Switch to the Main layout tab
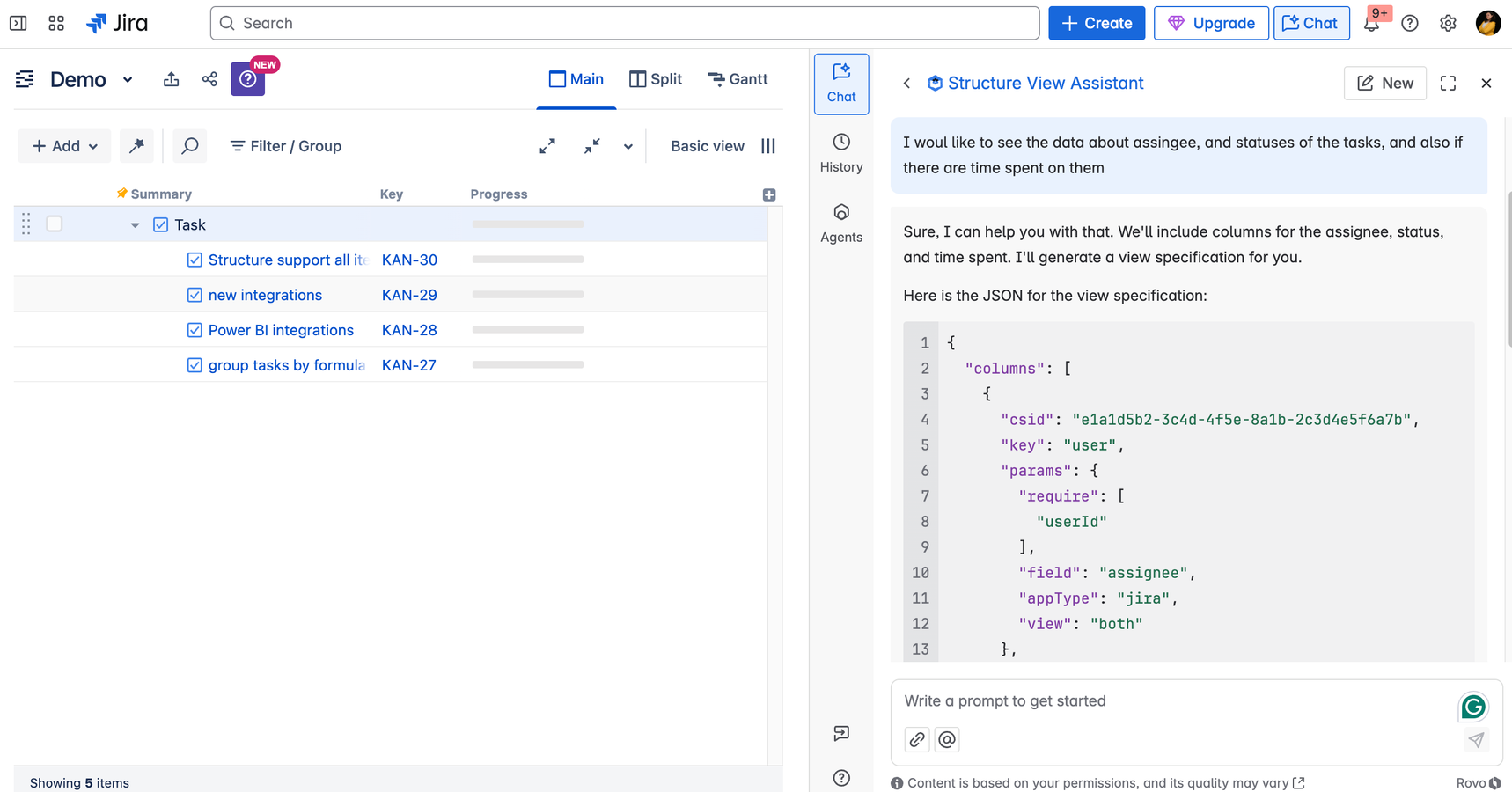Screen dimensions: 1512x792 coord(576,79)
